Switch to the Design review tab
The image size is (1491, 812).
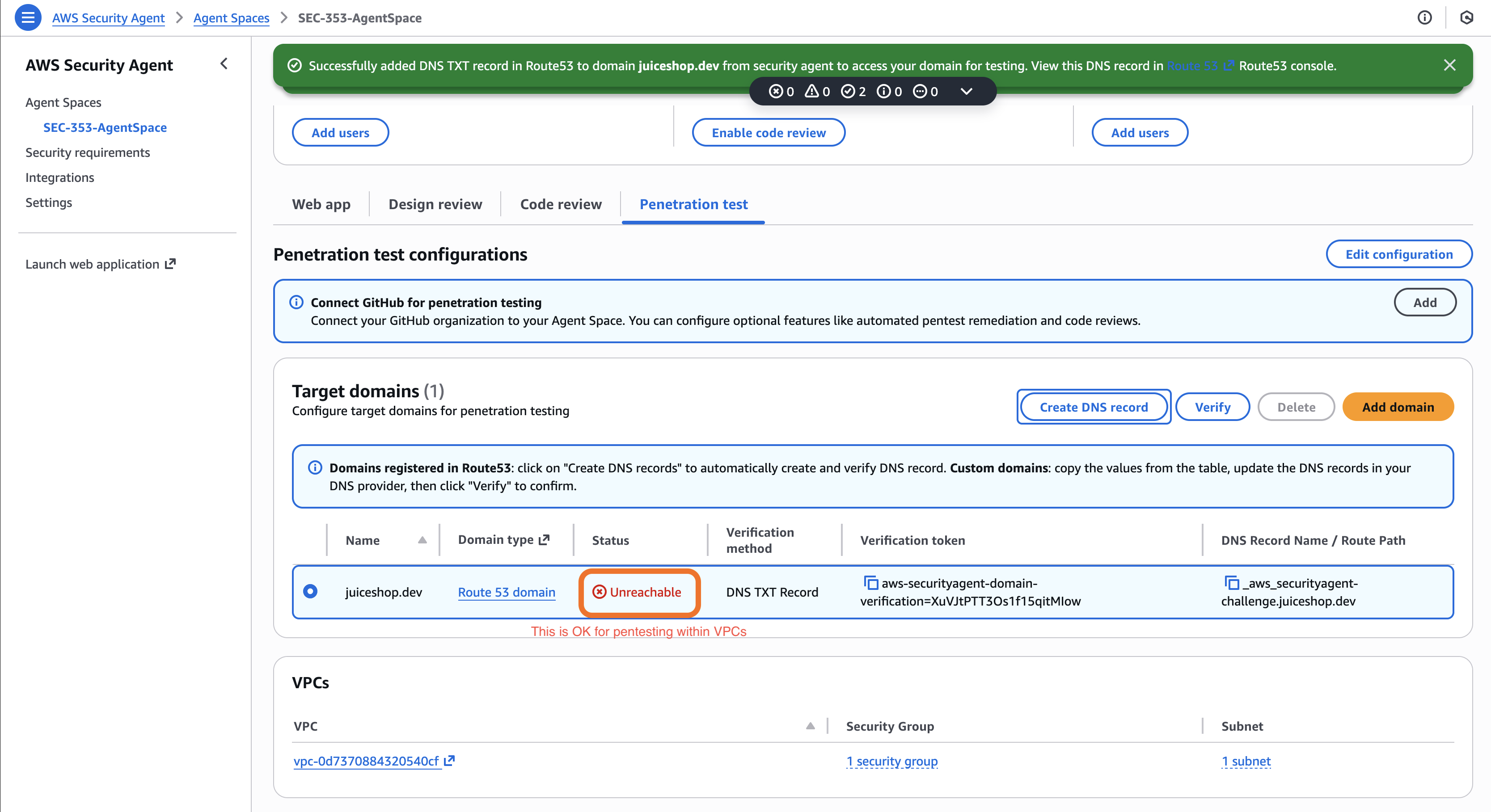click(435, 204)
